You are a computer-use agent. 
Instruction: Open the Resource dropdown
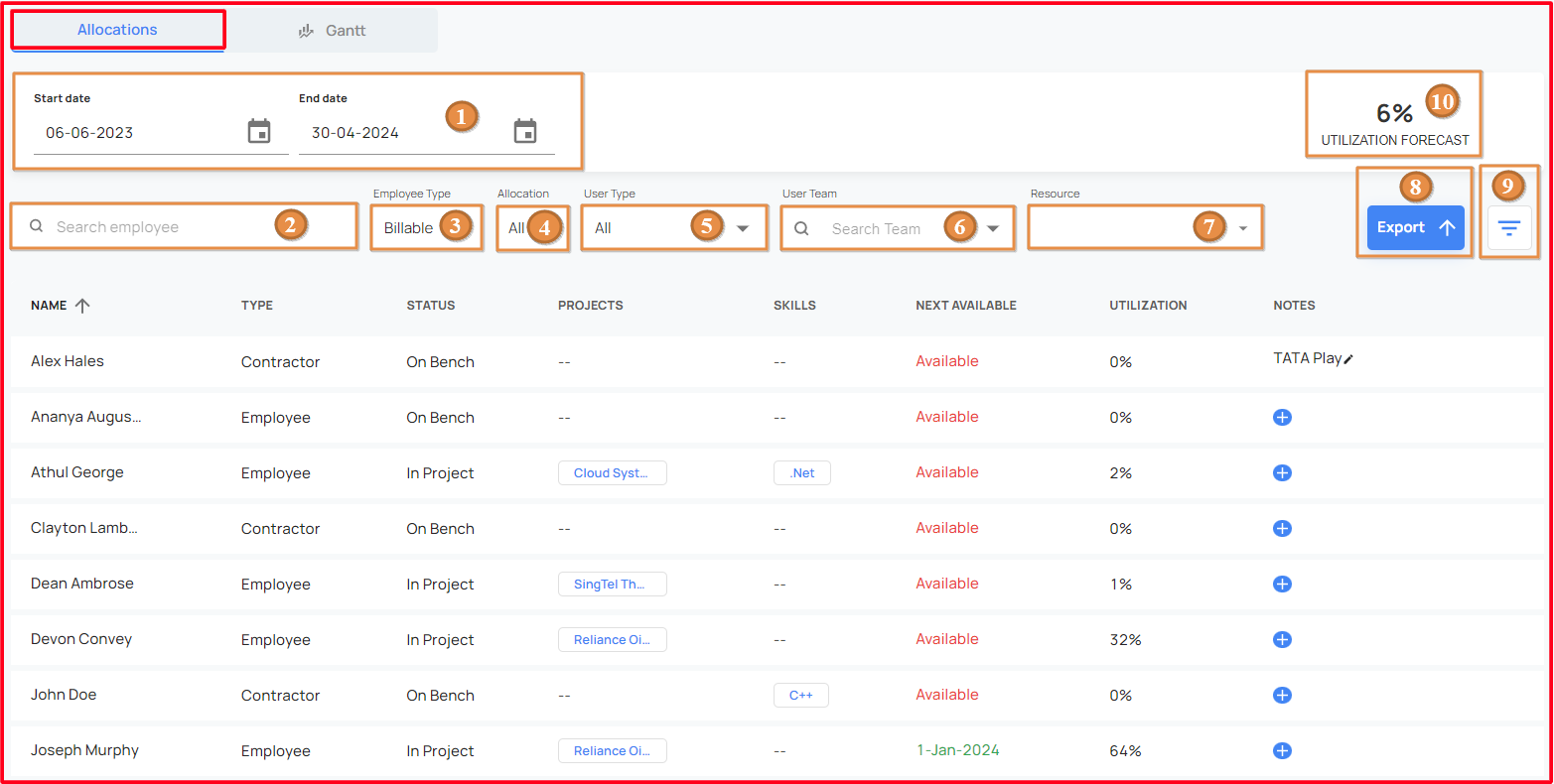1145,228
